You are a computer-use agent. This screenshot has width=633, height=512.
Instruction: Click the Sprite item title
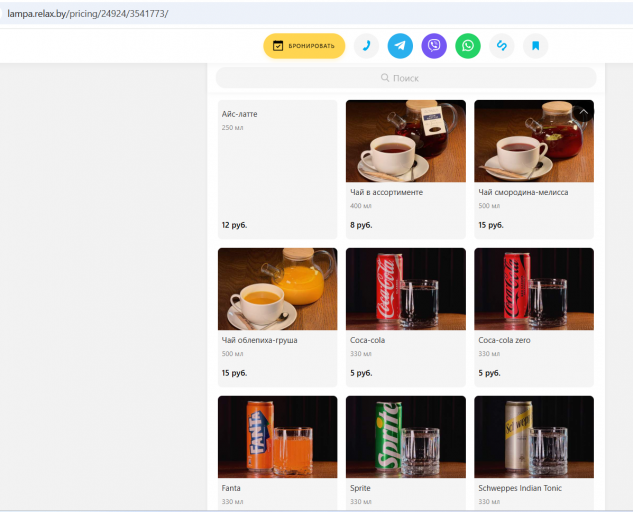pyautogui.click(x=360, y=488)
